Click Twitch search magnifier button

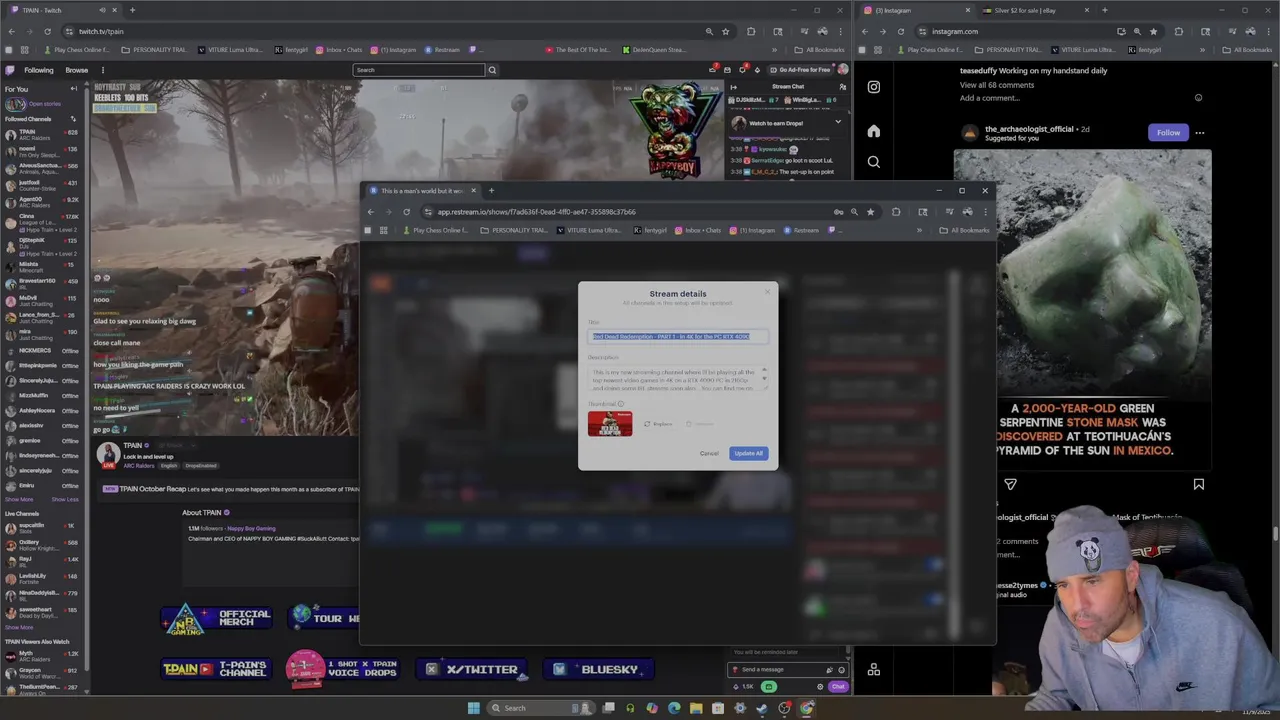coord(492,70)
